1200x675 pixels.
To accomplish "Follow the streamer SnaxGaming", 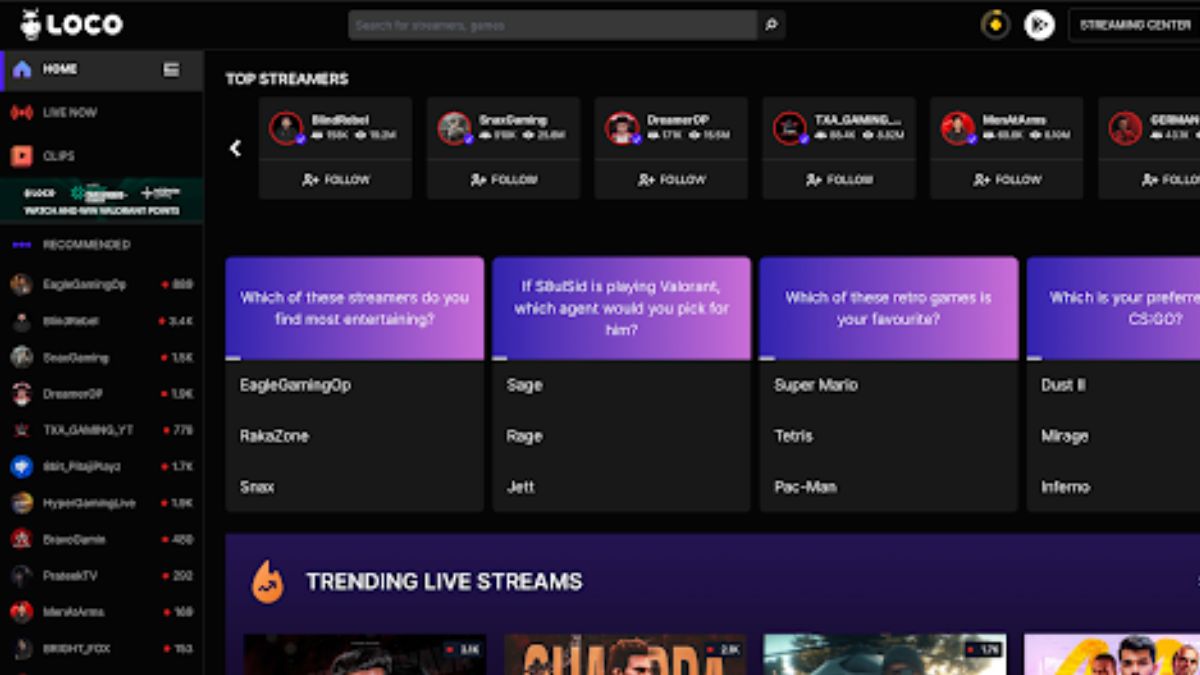I will tap(503, 180).
